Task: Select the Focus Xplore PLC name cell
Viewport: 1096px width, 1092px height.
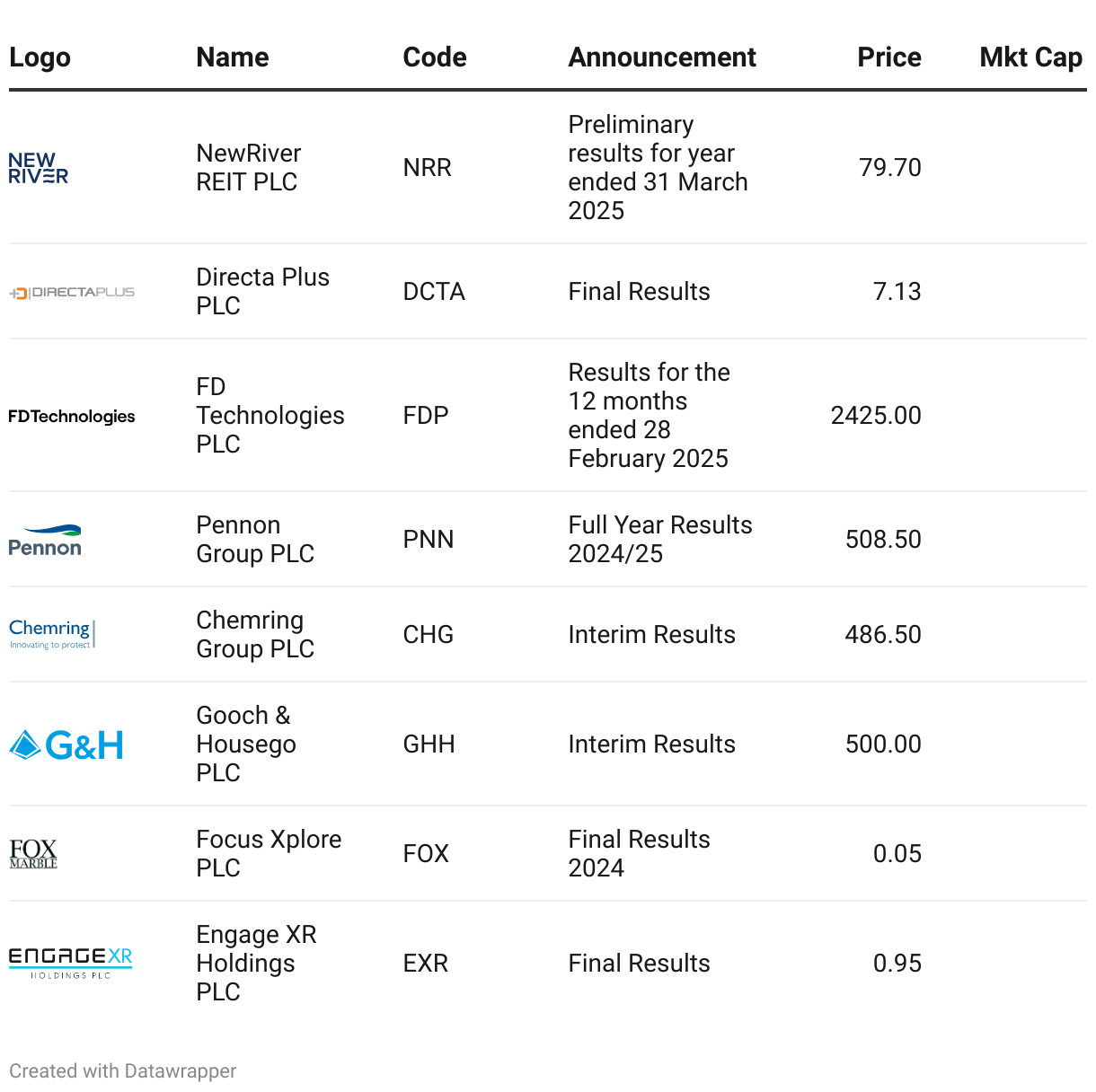Action: click(x=269, y=854)
